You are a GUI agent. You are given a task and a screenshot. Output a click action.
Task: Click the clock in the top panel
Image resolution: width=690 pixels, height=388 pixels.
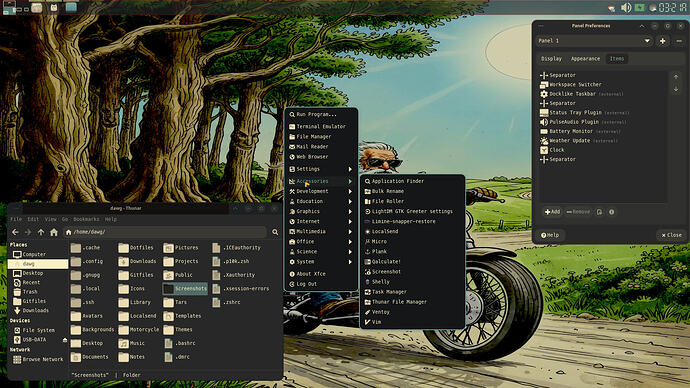[x=672, y=7]
